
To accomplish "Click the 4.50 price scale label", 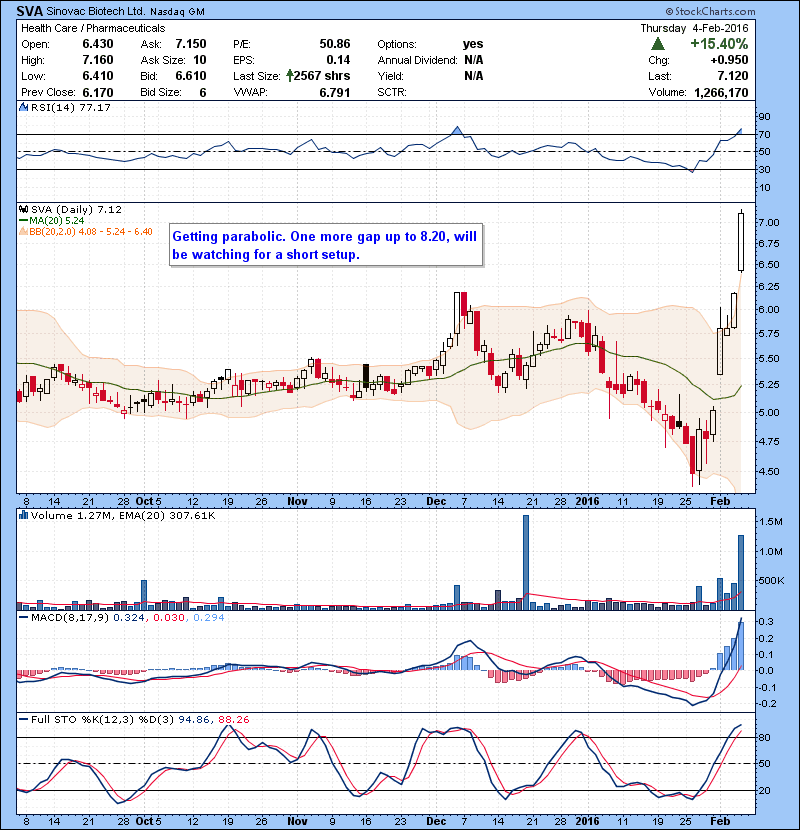I will (x=769, y=471).
